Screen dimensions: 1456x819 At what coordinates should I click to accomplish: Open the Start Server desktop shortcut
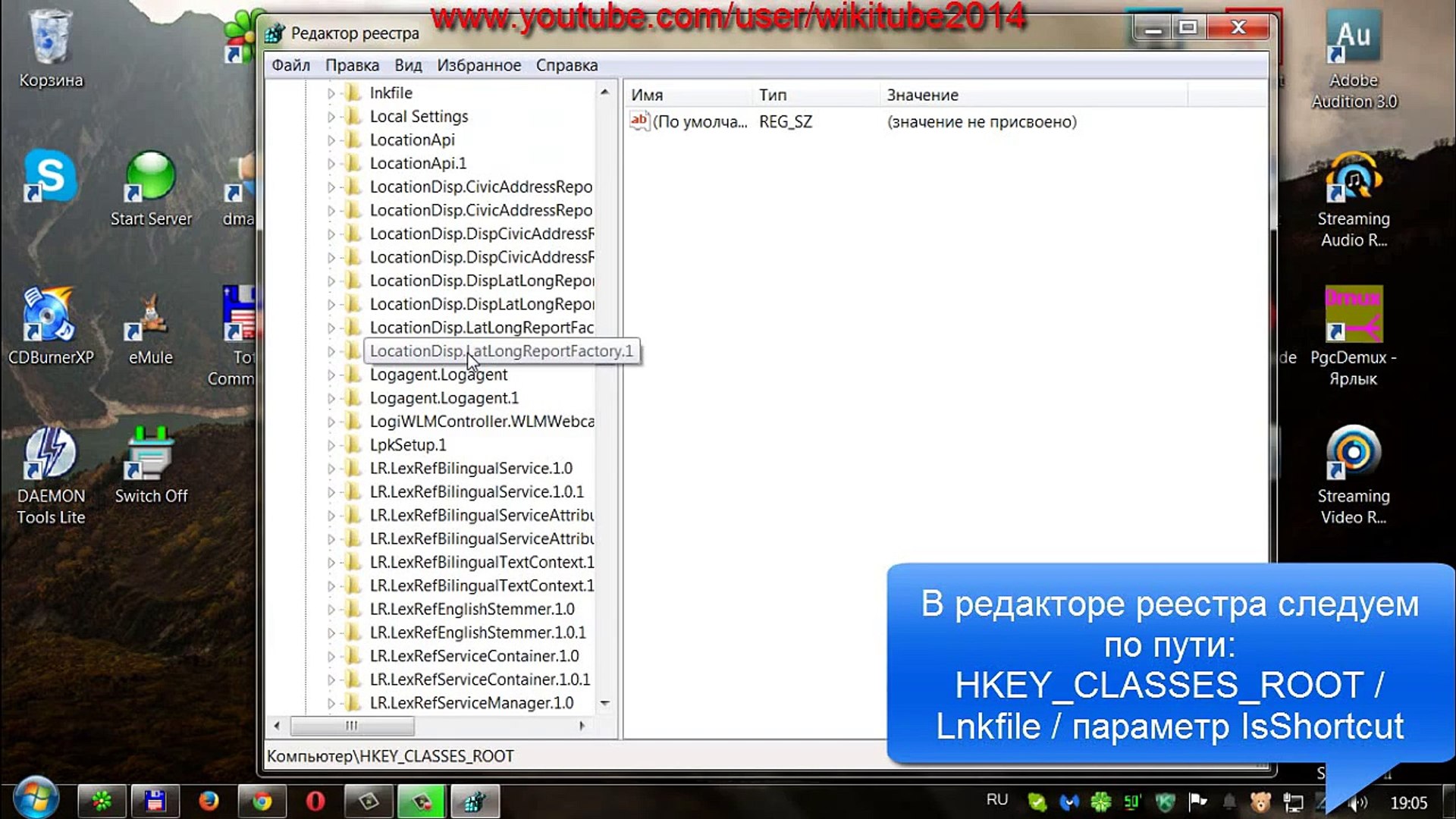click(x=151, y=190)
